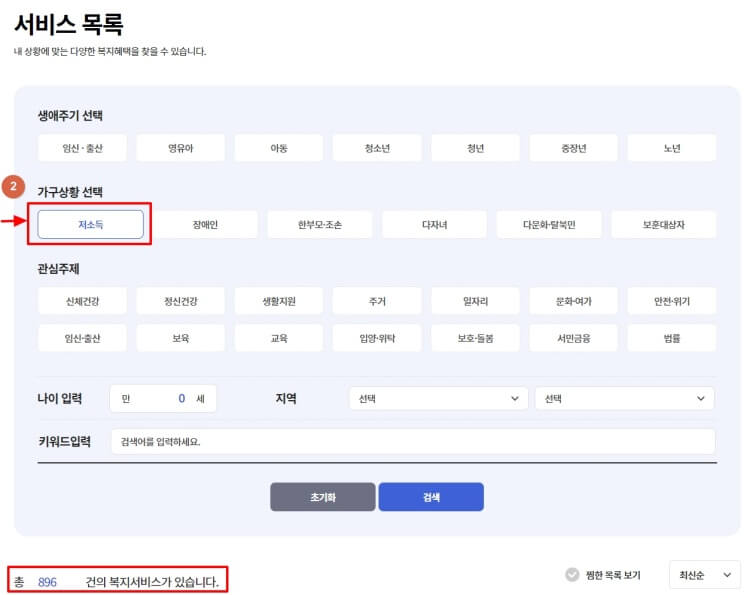Pick the 생활지원 interest topic

click(279, 301)
